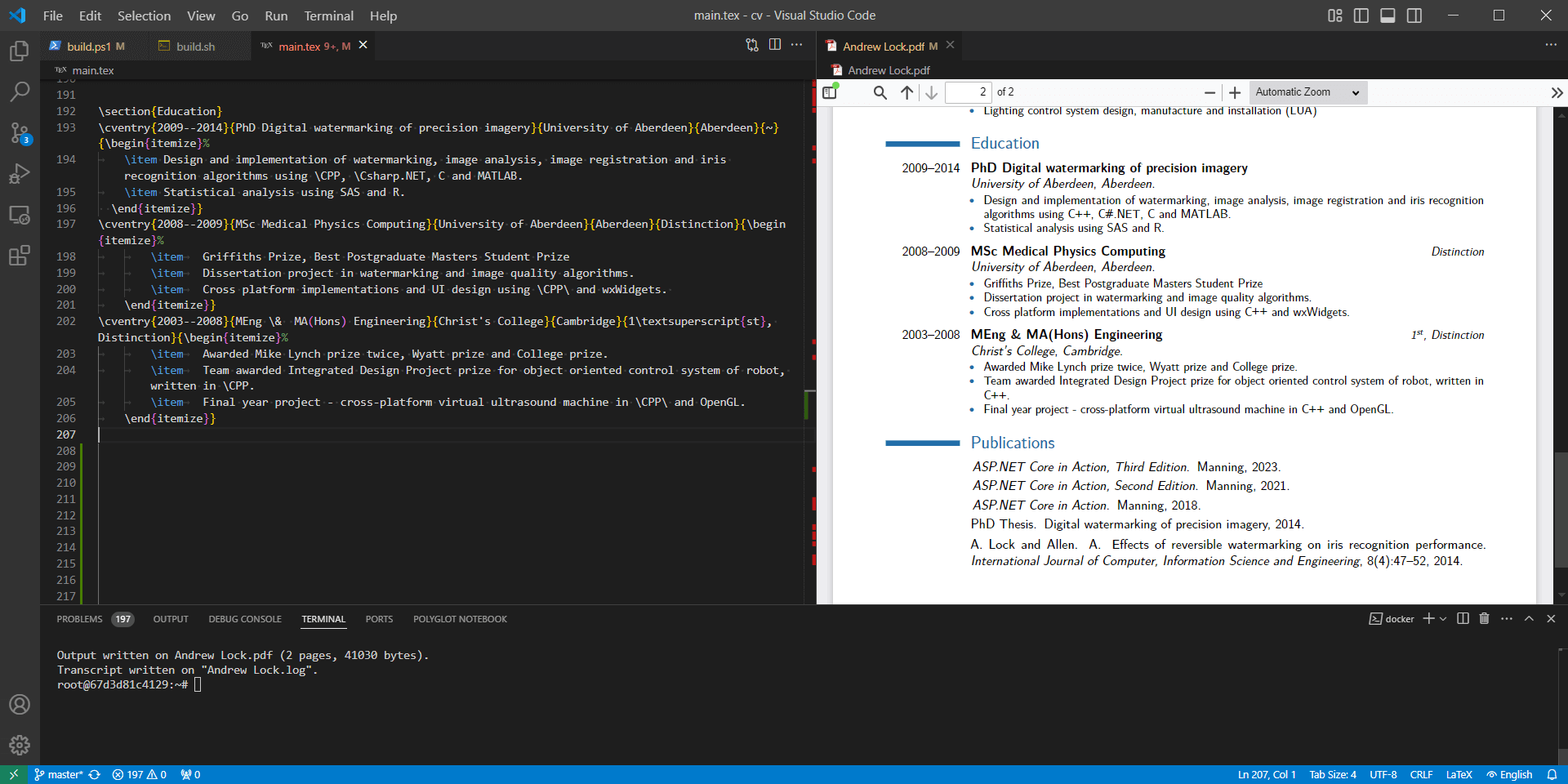Image resolution: width=1568 pixels, height=784 pixels.
Task: Switch to the OUTPUT panel tab
Action: click(x=171, y=619)
